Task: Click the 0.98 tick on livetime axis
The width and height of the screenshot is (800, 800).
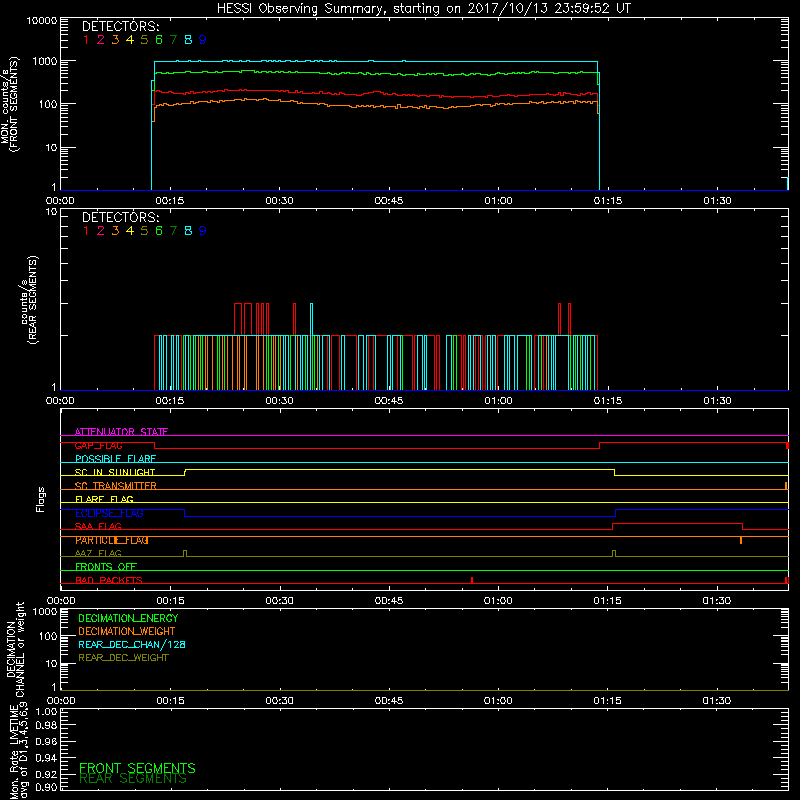Action: (46, 726)
